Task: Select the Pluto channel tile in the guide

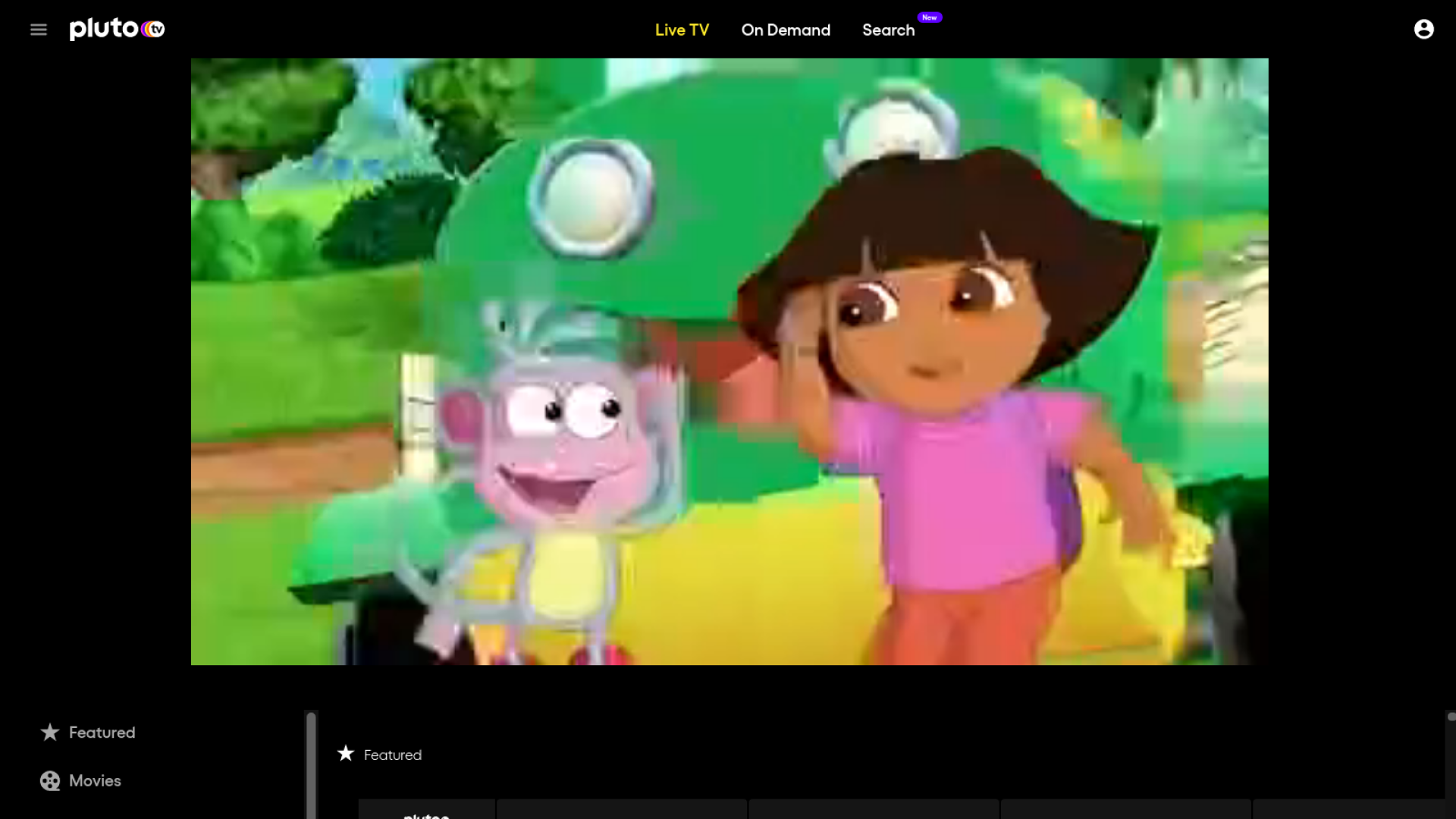Action: (426, 810)
